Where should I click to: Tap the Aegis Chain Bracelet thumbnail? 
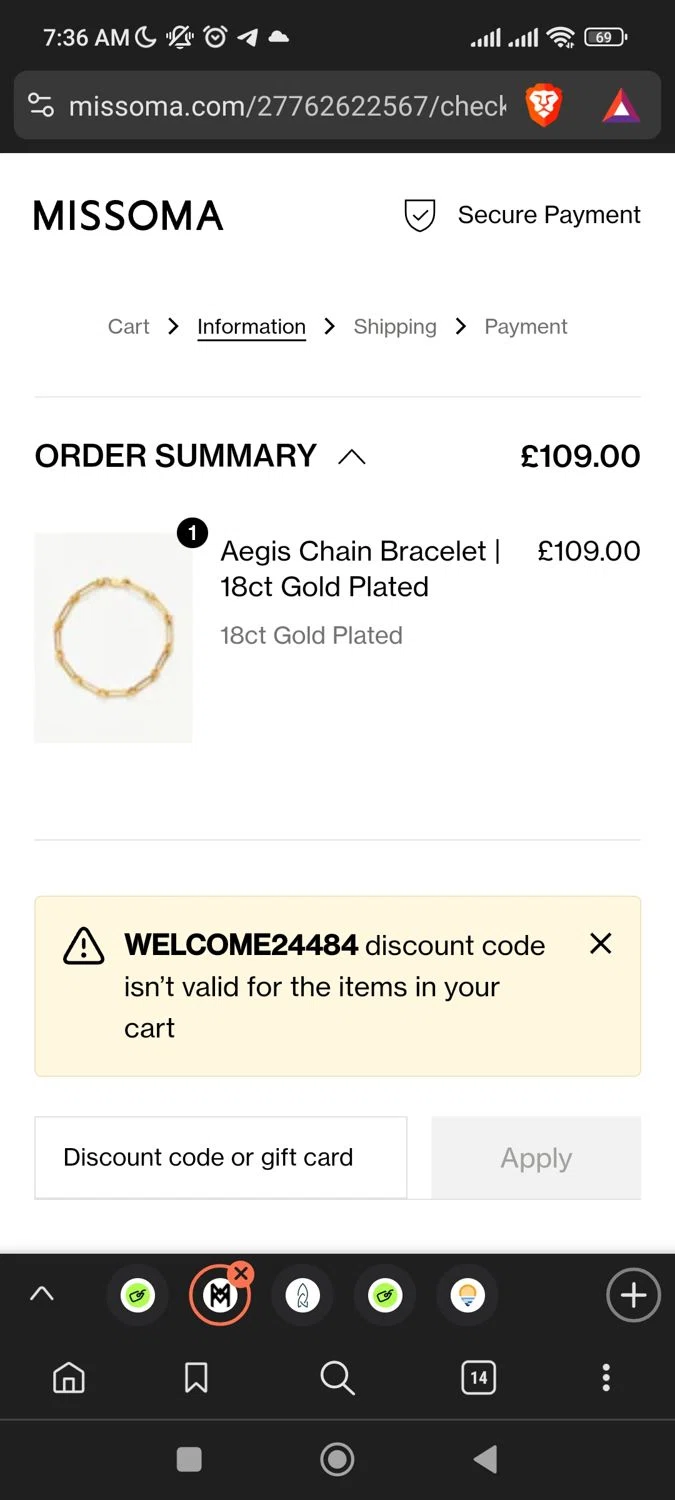pos(113,637)
